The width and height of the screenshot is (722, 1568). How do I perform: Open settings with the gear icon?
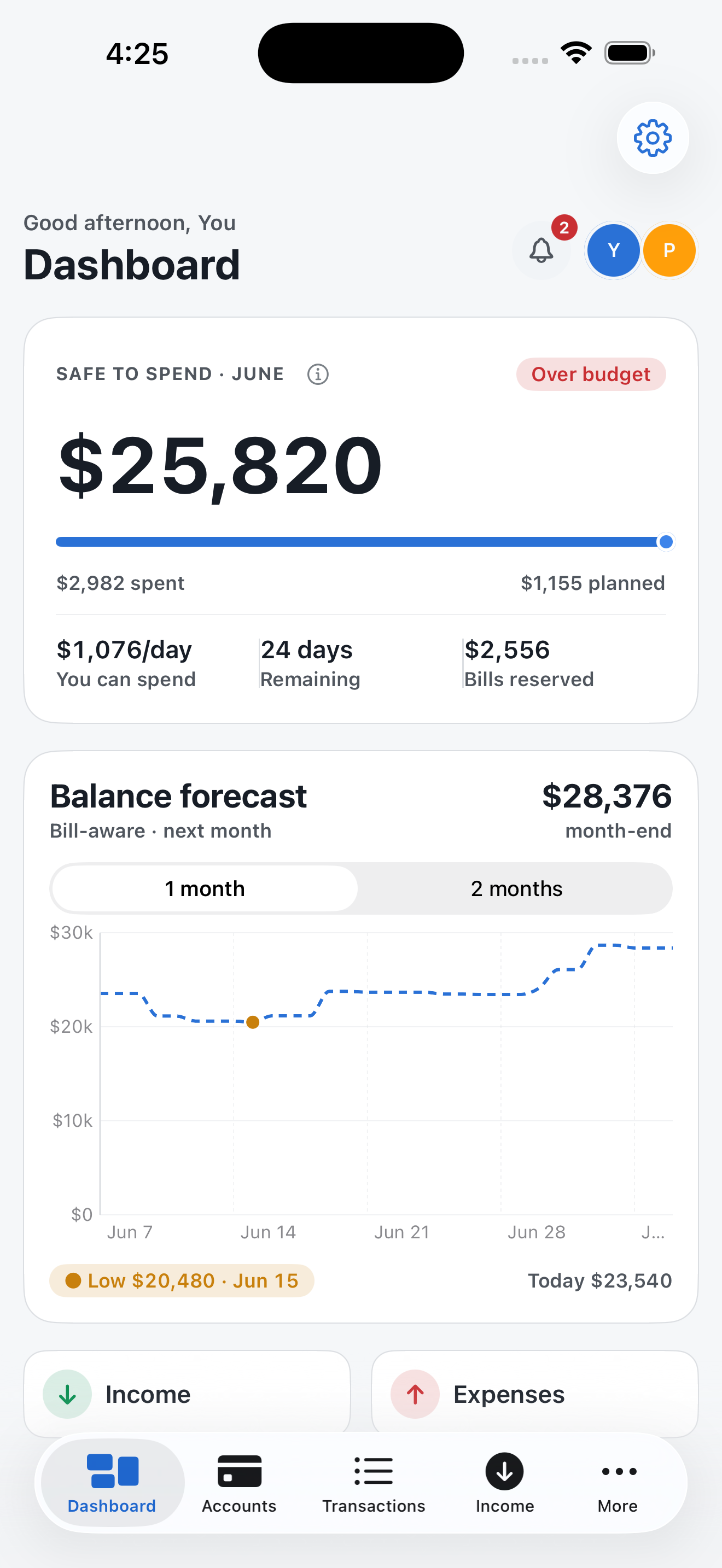coord(653,138)
